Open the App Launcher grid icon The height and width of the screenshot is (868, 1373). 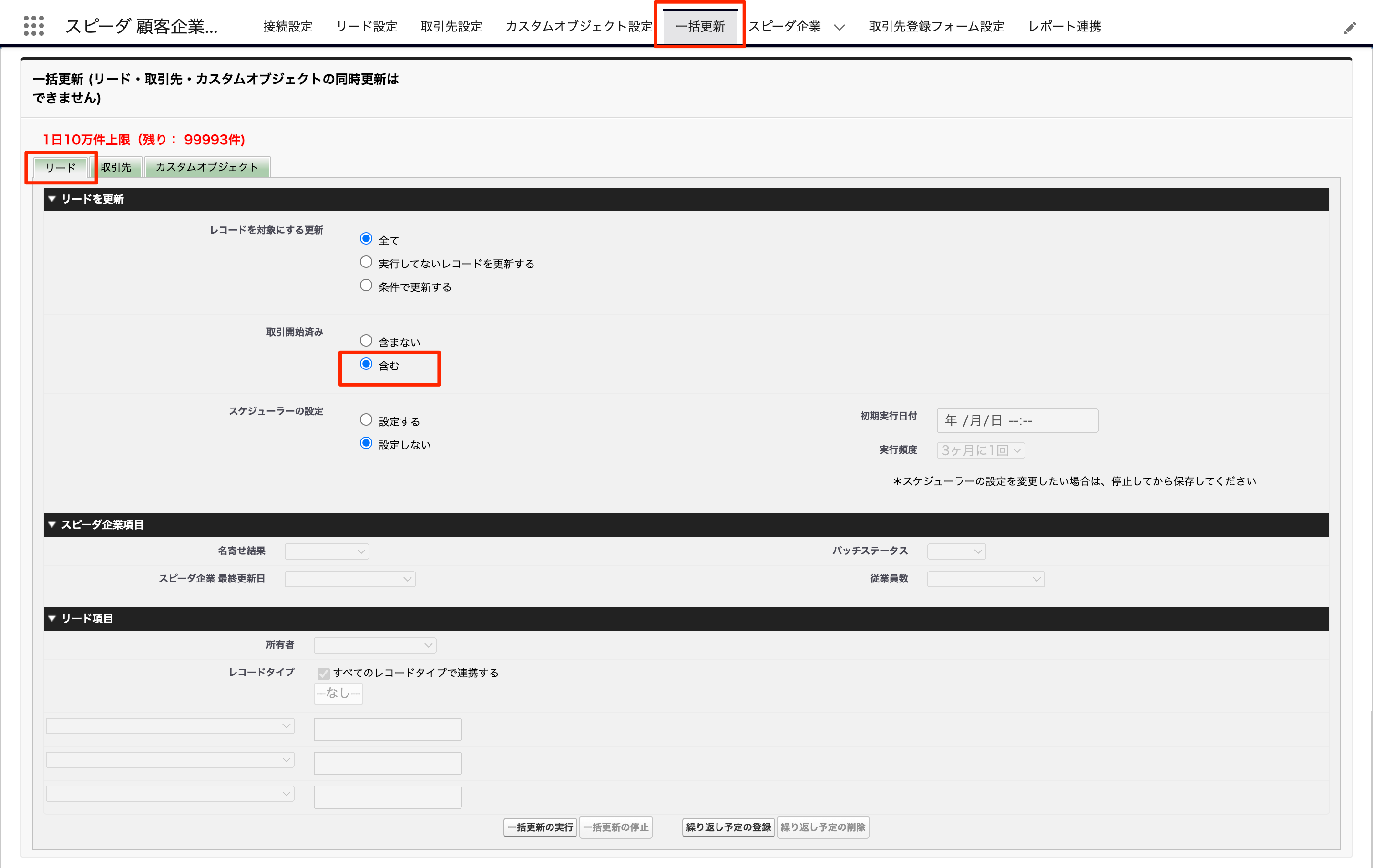34,26
